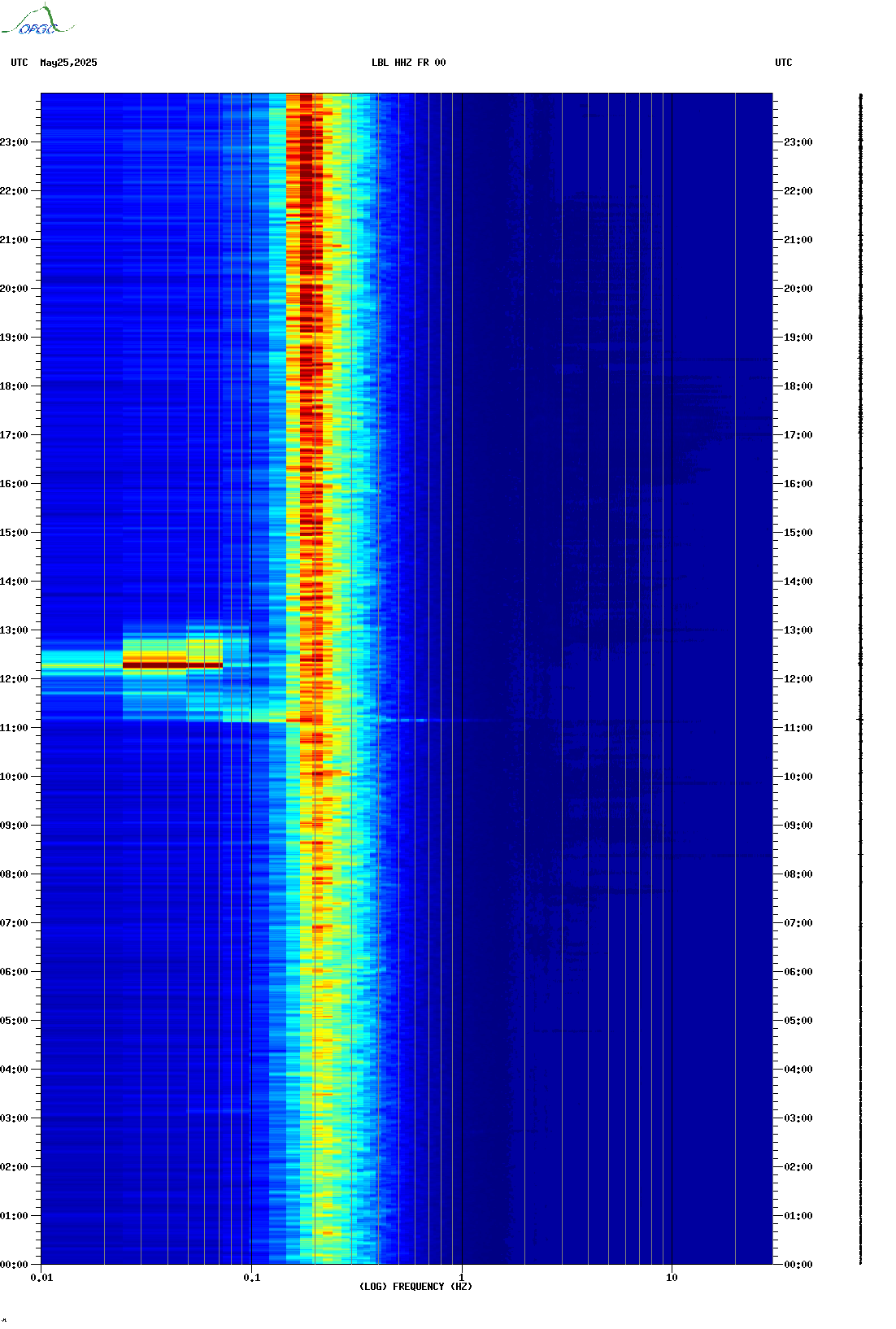Click the left 13:00 time label
Viewport: 896px width, 1329px height.
coord(14,630)
